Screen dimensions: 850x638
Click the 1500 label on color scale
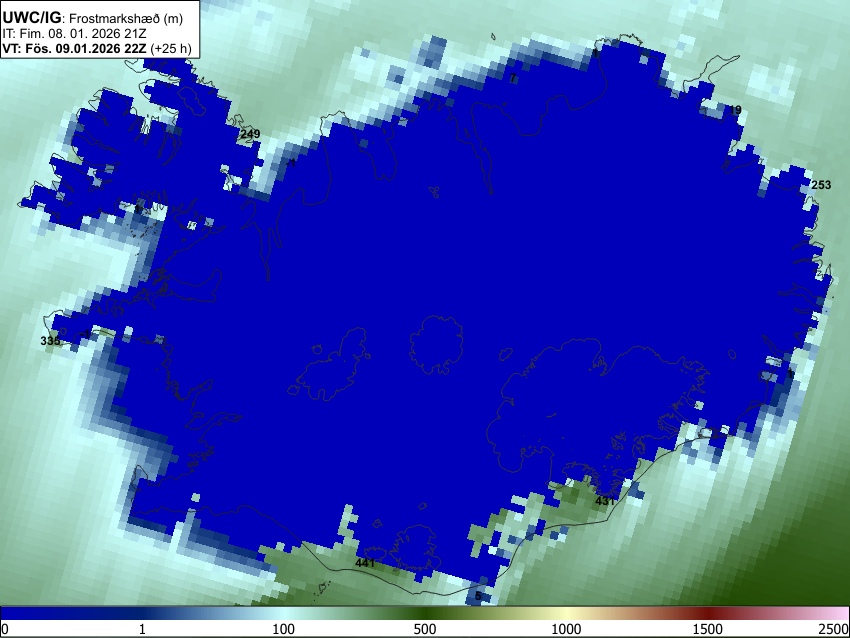coord(707,629)
